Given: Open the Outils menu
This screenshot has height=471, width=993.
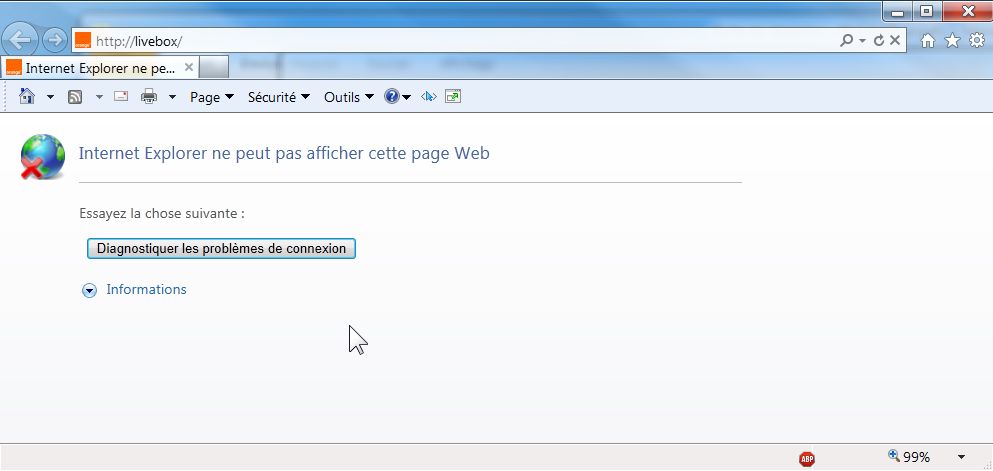Looking at the screenshot, I should (x=349, y=97).
